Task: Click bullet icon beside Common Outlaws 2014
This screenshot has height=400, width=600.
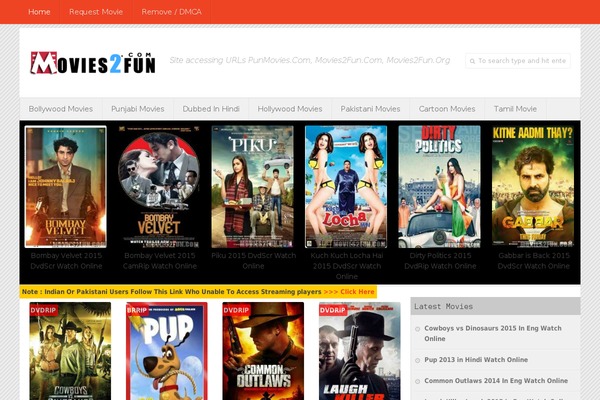Action: pos(417,381)
